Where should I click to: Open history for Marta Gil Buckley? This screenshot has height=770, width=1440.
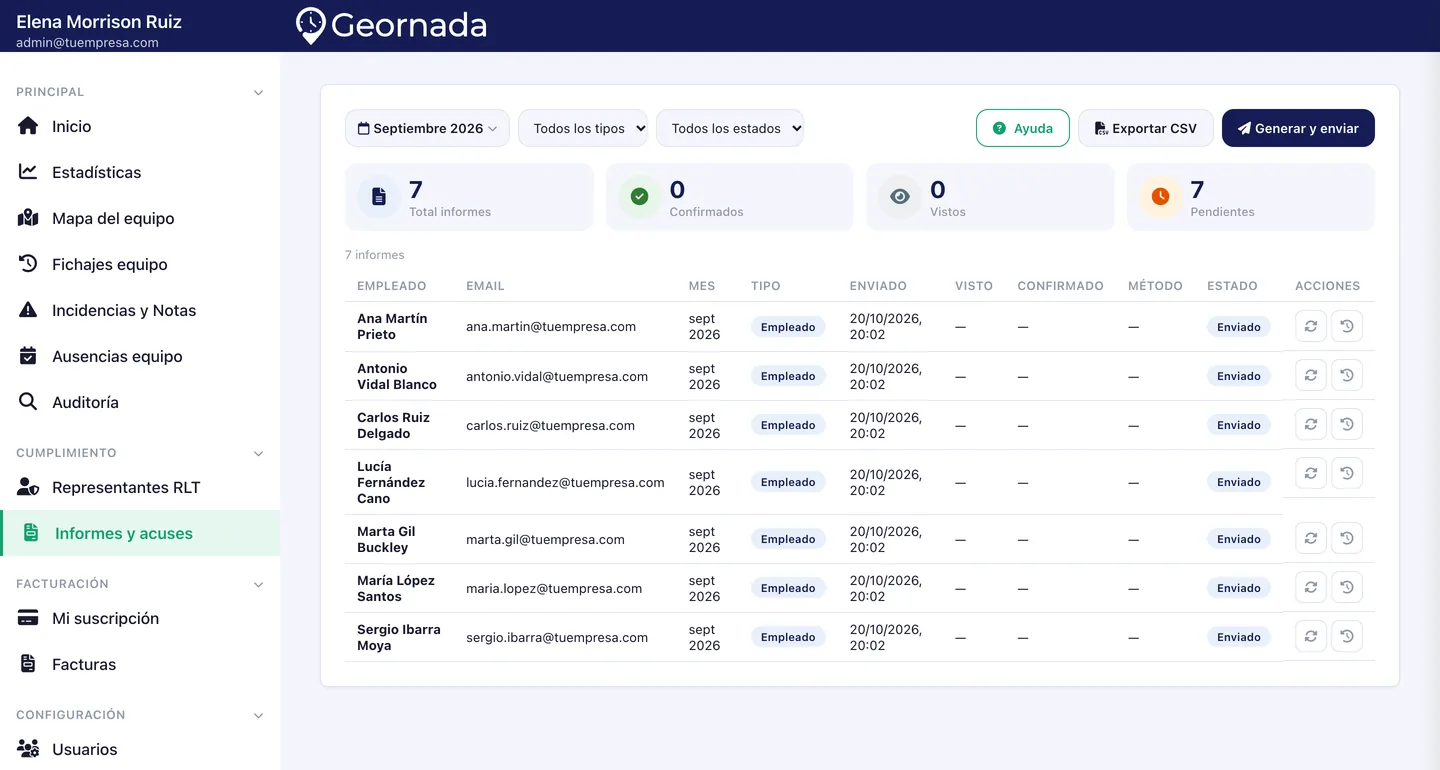(1347, 538)
